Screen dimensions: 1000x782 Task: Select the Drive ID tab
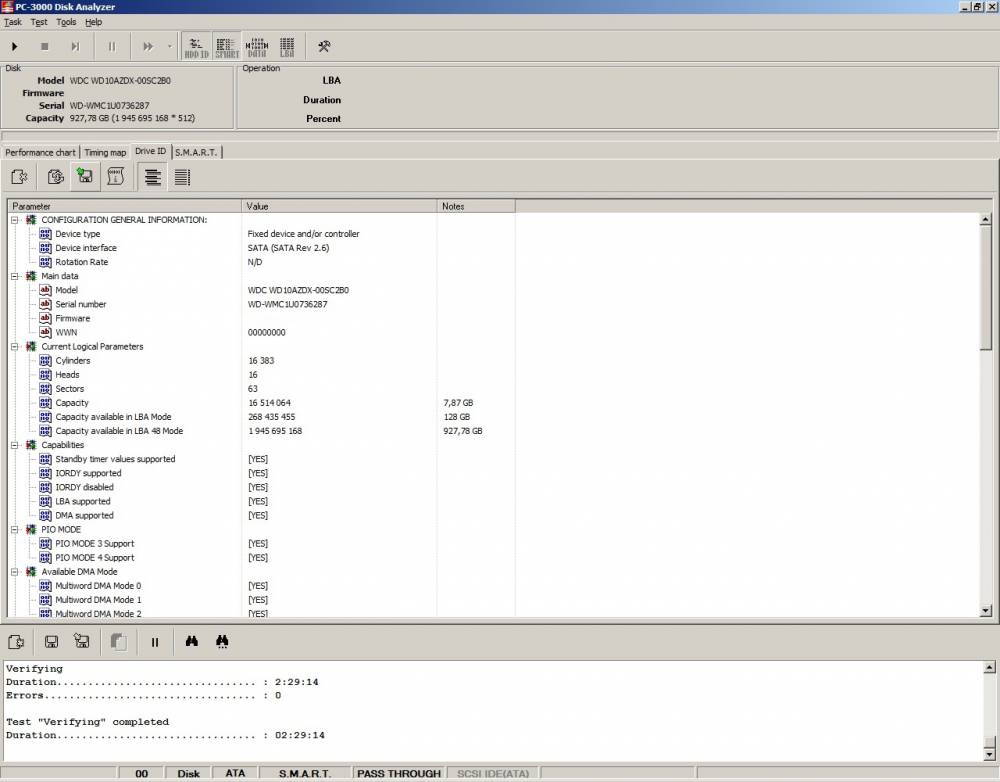click(x=151, y=151)
